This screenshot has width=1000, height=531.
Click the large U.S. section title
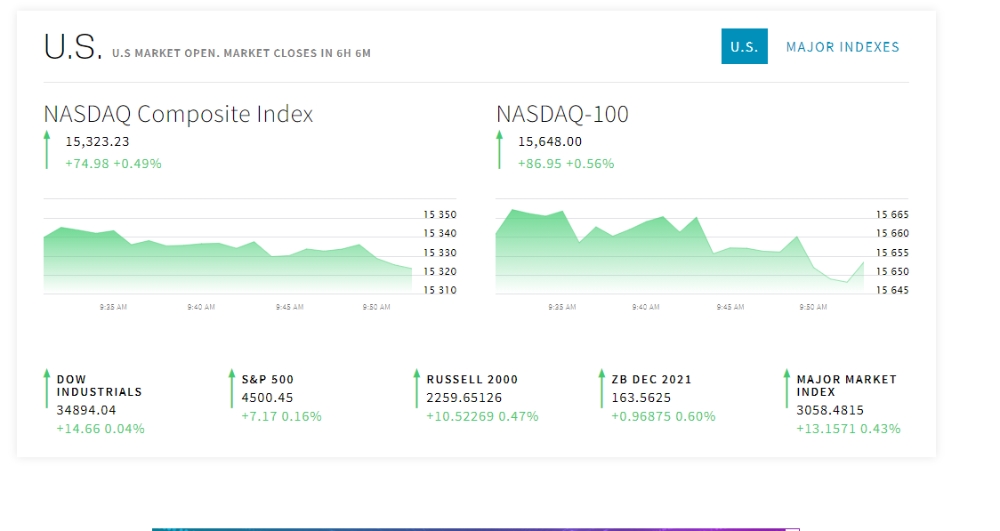pyautogui.click(x=72, y=47)
